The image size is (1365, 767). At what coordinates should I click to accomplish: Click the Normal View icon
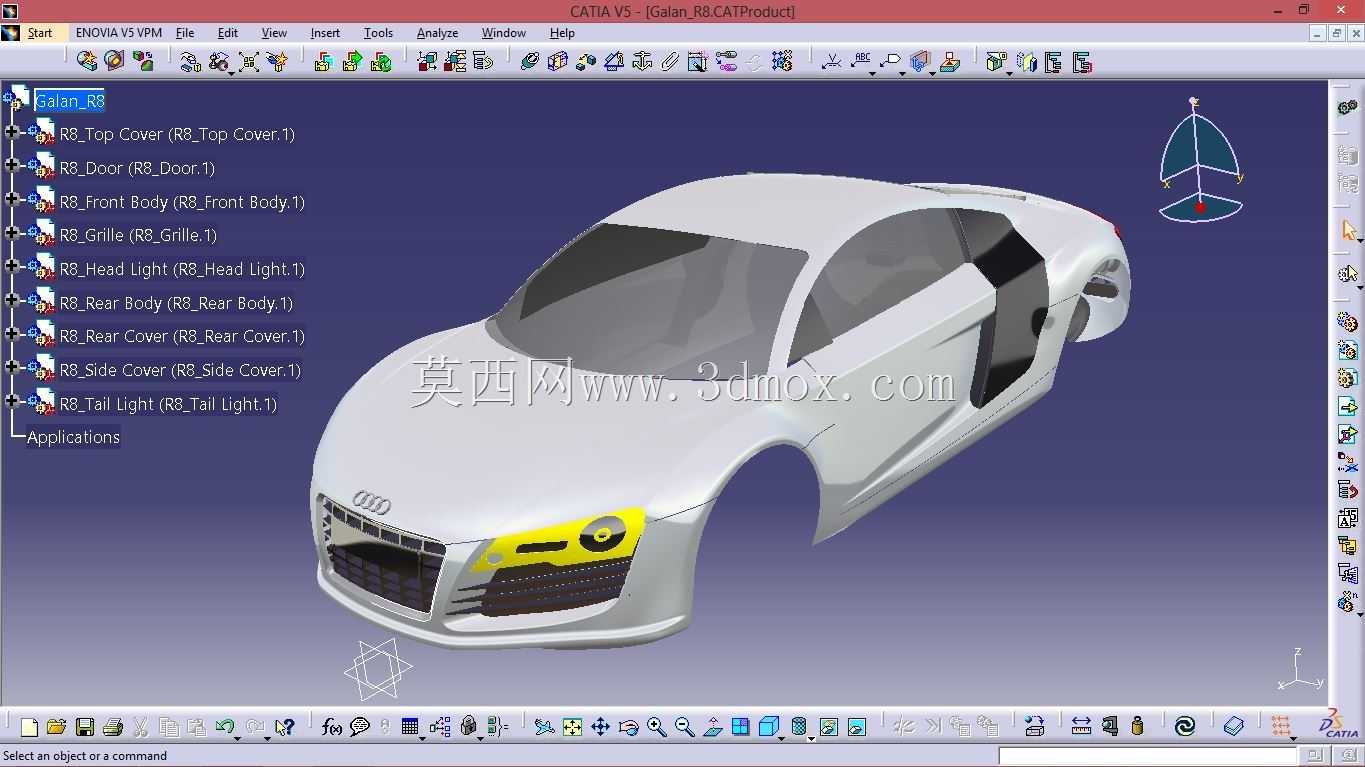click(x=712, y=727)
